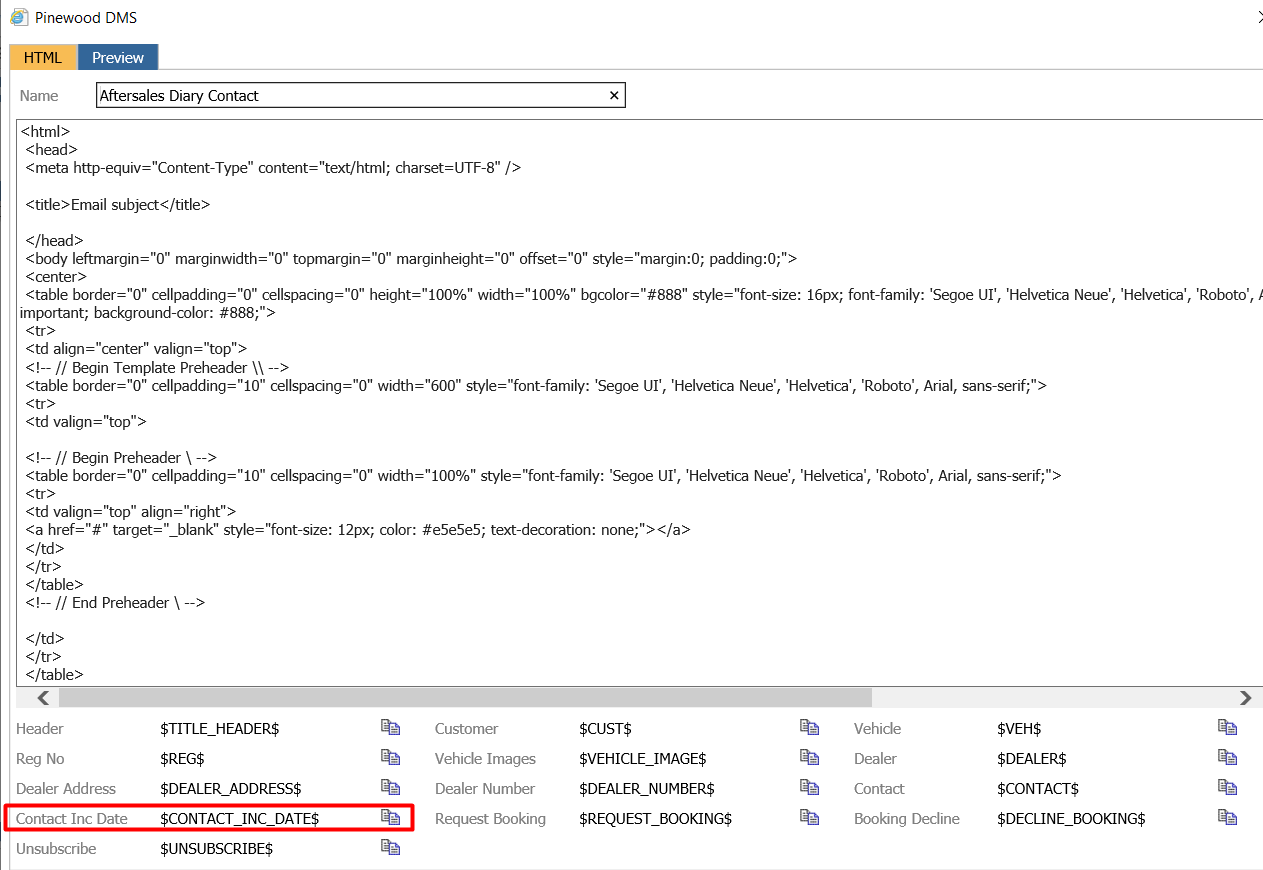Click the Contact Inc Date label
The width and height of the screenshot is (1263, 870).
pyautogui.click(x=72, y=819)
